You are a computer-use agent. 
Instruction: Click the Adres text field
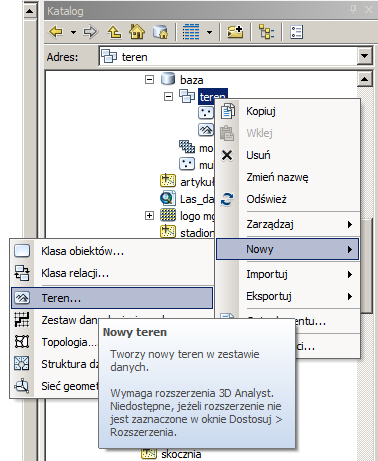[x=228, y=56]
